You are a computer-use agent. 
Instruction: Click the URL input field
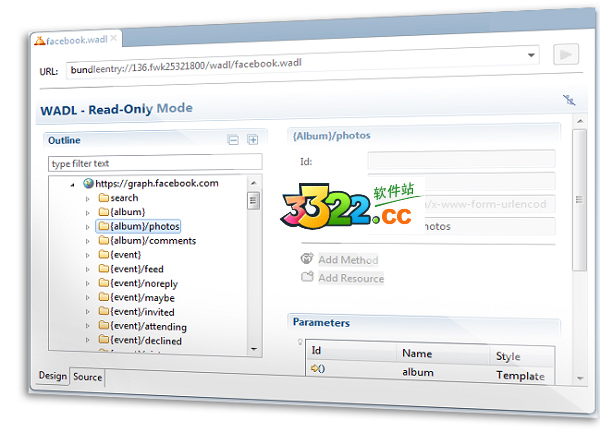coord(302,63)
